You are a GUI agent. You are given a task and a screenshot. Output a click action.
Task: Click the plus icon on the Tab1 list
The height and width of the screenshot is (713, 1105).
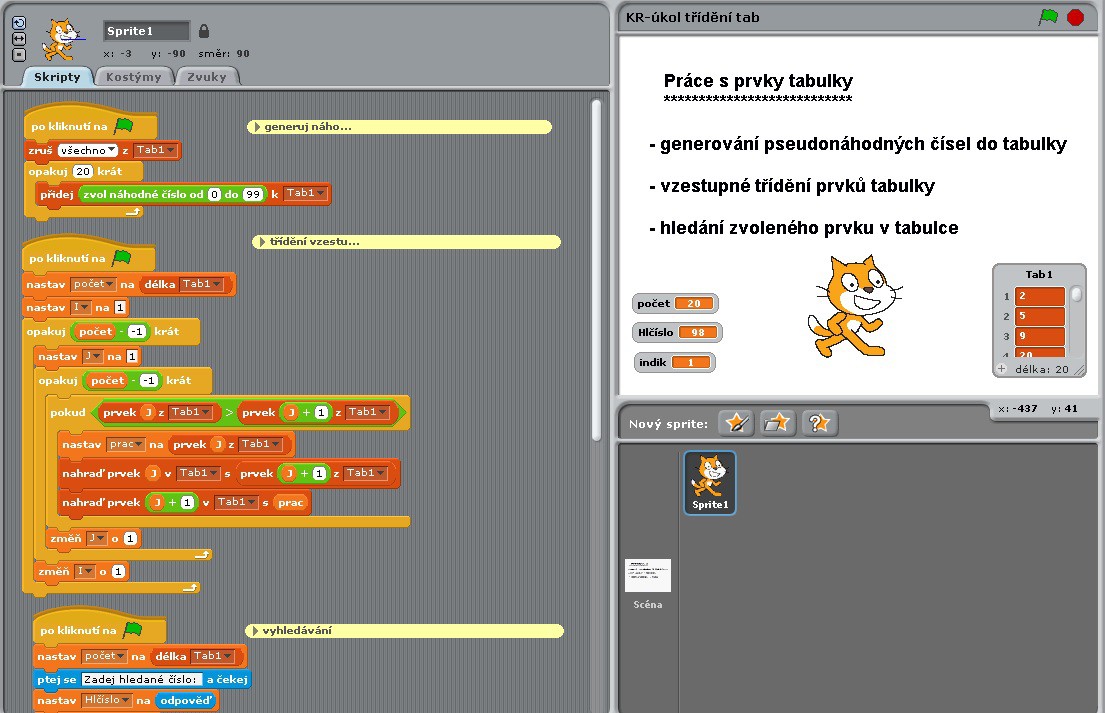click(x=1002, y=369)
